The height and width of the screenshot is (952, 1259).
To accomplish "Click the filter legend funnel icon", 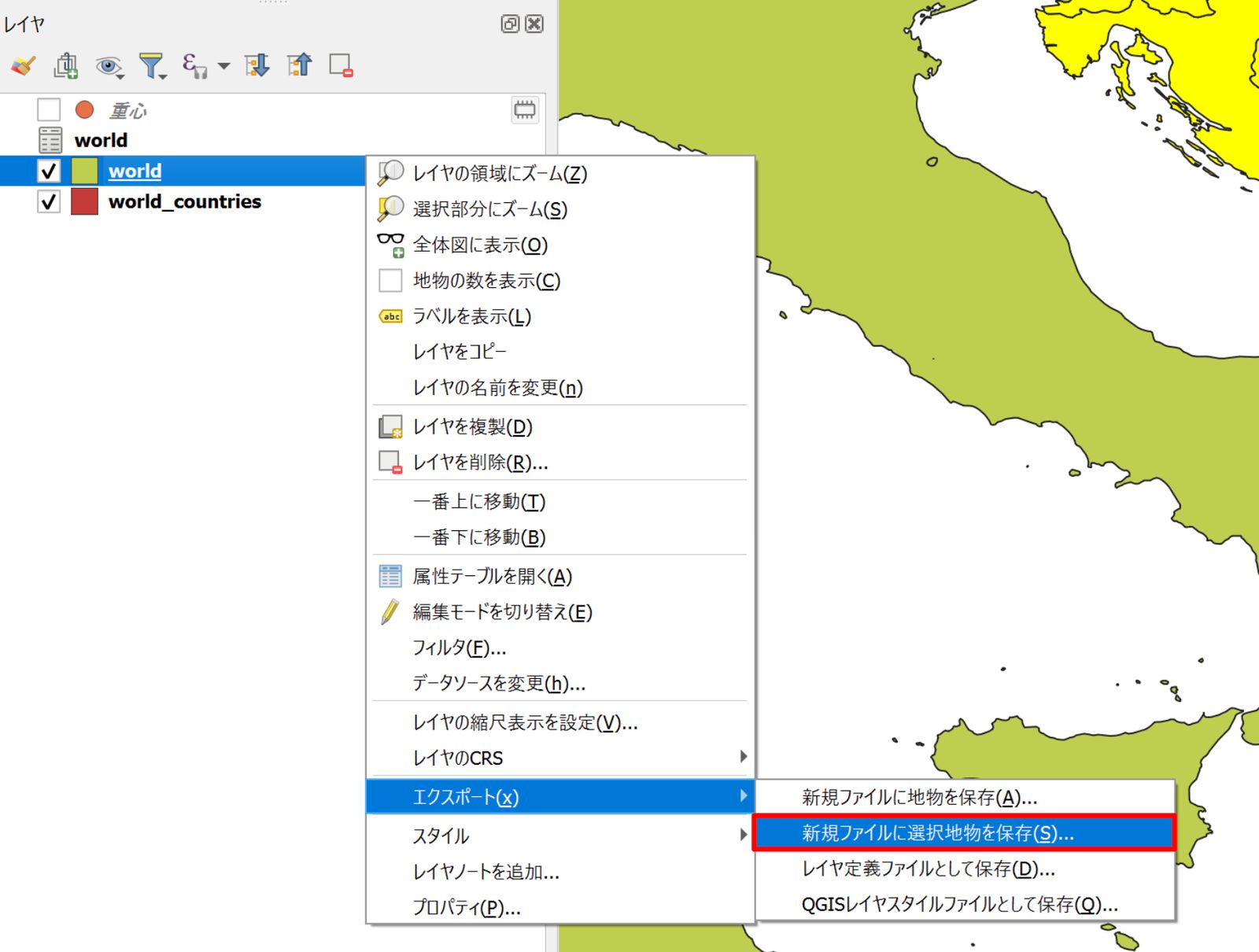I will (152, 66).
